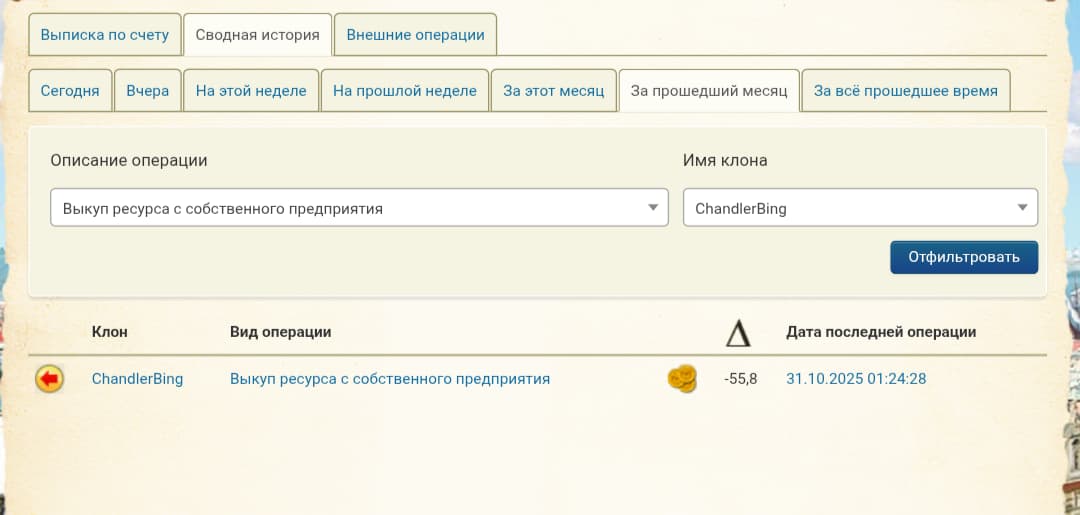The width and height of the screenshot is (1080, 515).
Task: Open the 31.10.2025 01:24:28 date link
Action: point(856,379)
